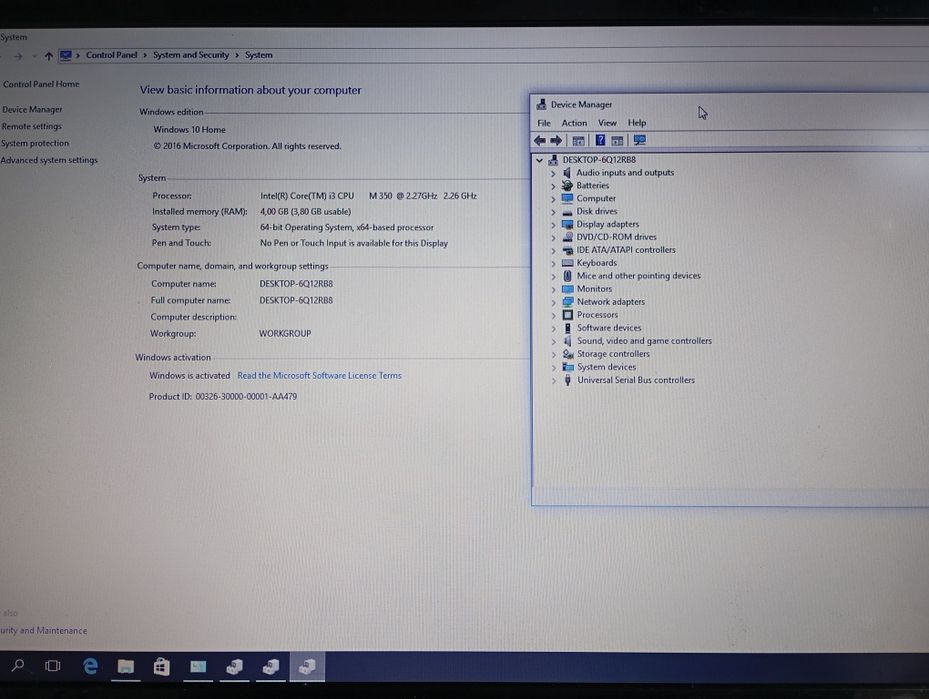Expand the Network adapters node

553,303
